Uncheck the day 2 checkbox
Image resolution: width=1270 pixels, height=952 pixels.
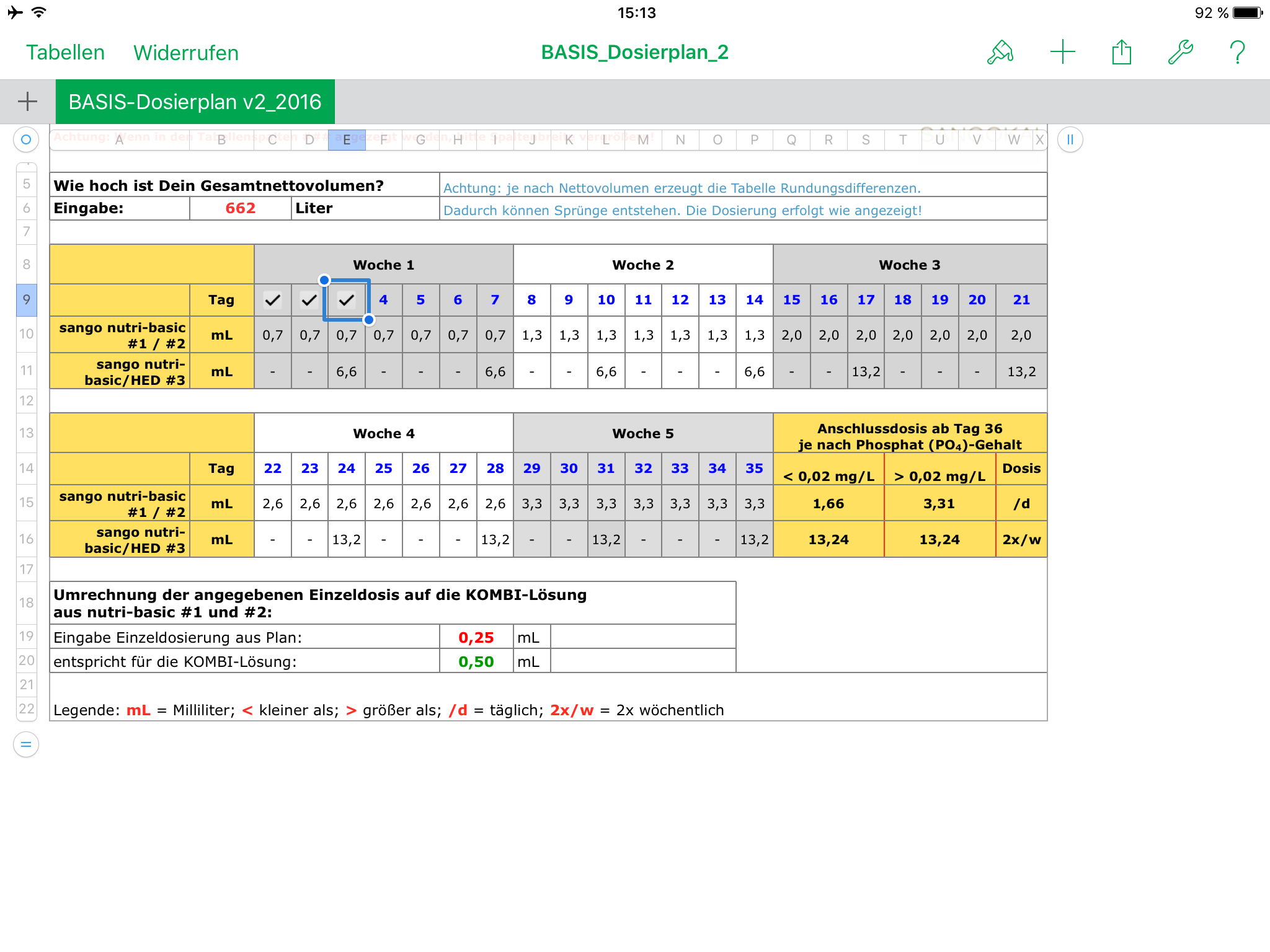(x=309, y=301)
